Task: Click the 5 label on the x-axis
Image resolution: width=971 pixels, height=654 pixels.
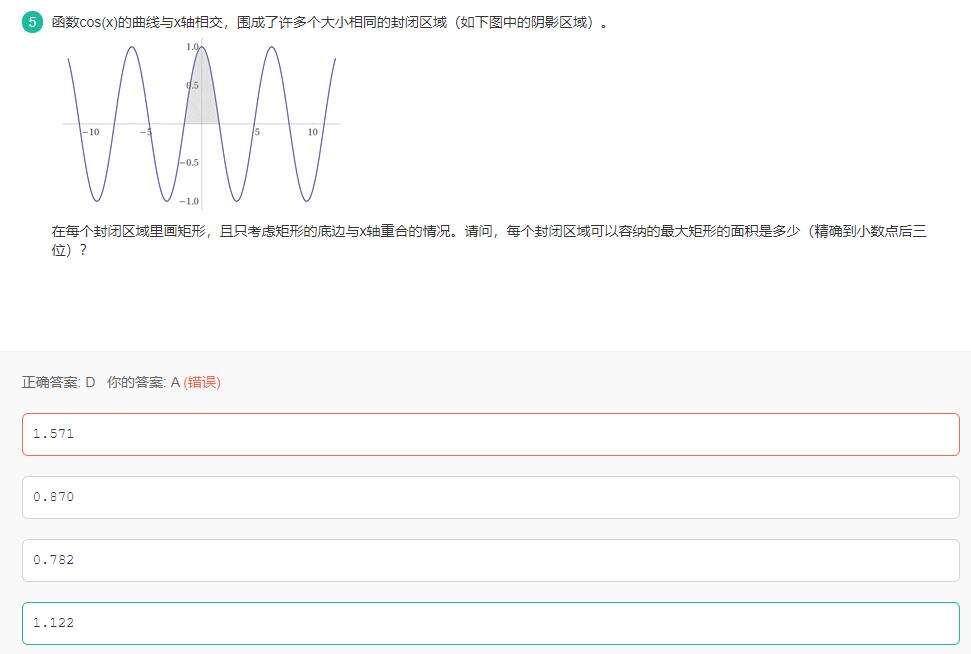Action: (x=257, y=132)
